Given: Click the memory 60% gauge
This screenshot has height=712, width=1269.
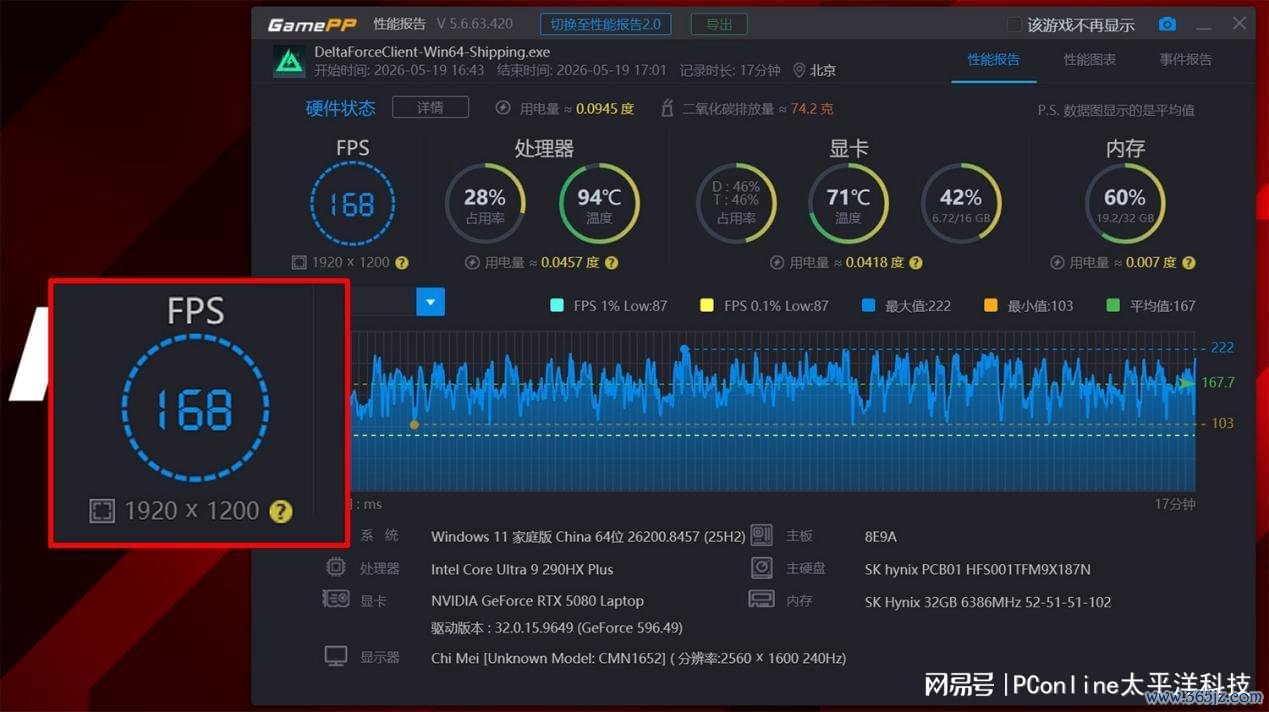Looking at the screenshot, I should click(1125, 204).
